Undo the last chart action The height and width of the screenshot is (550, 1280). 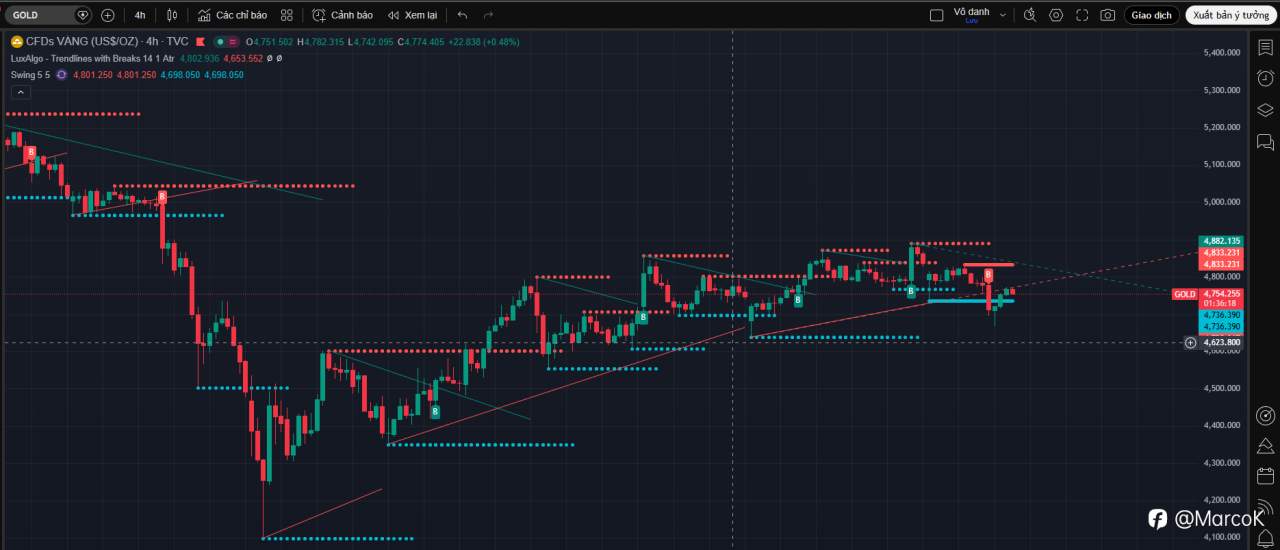(462, 15)
